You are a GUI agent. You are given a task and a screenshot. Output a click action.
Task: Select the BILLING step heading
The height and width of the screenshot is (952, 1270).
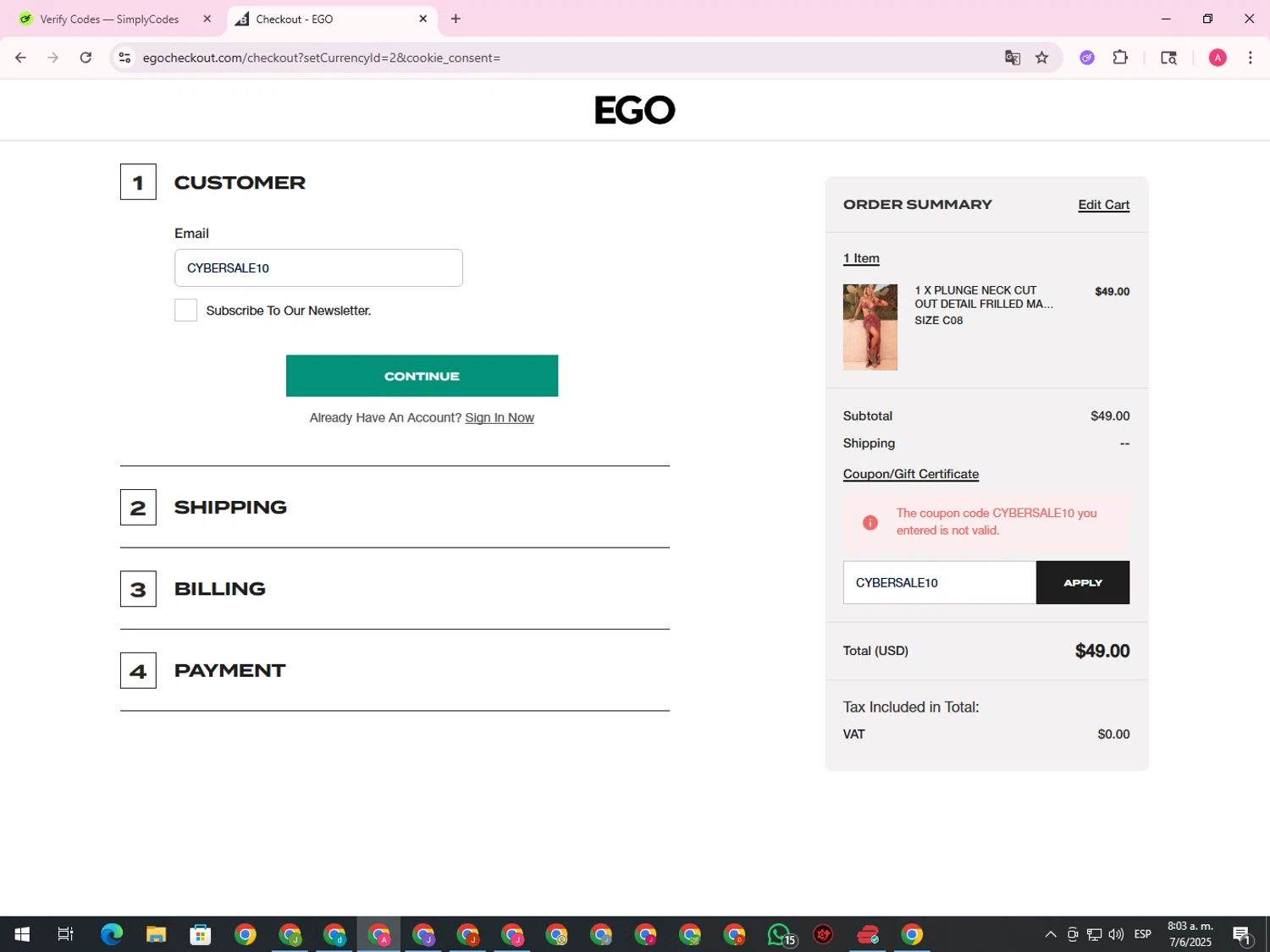tap(220, 589)
